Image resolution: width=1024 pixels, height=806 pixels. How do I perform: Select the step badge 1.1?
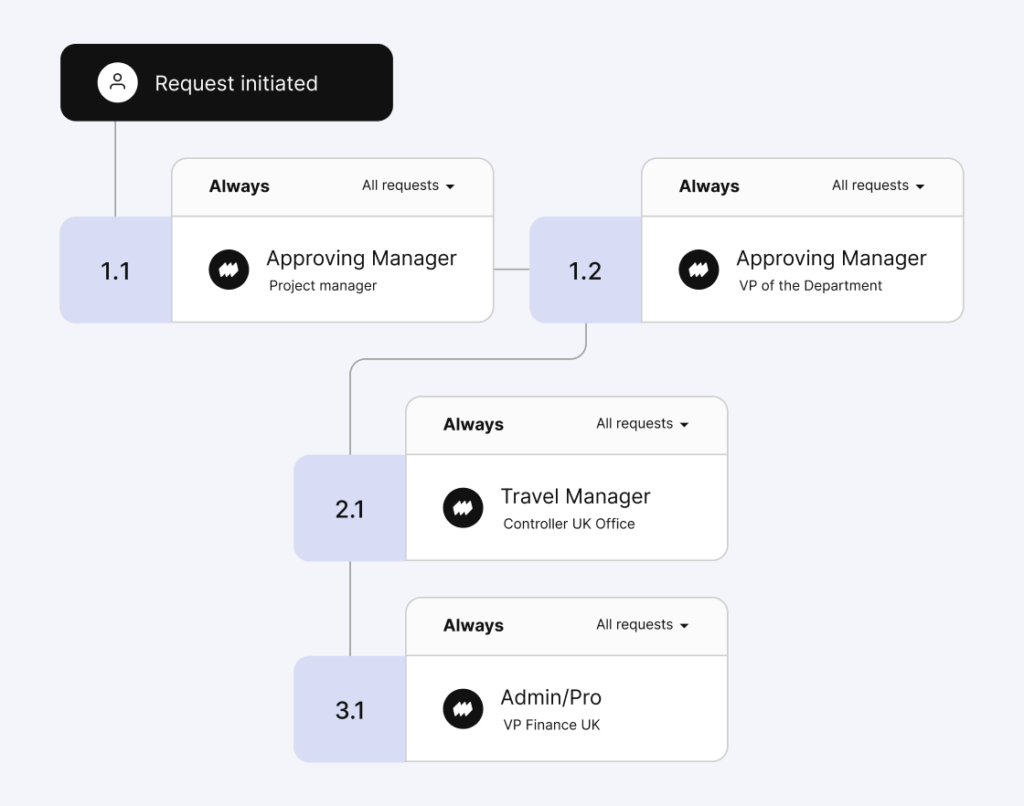(115, 269)
